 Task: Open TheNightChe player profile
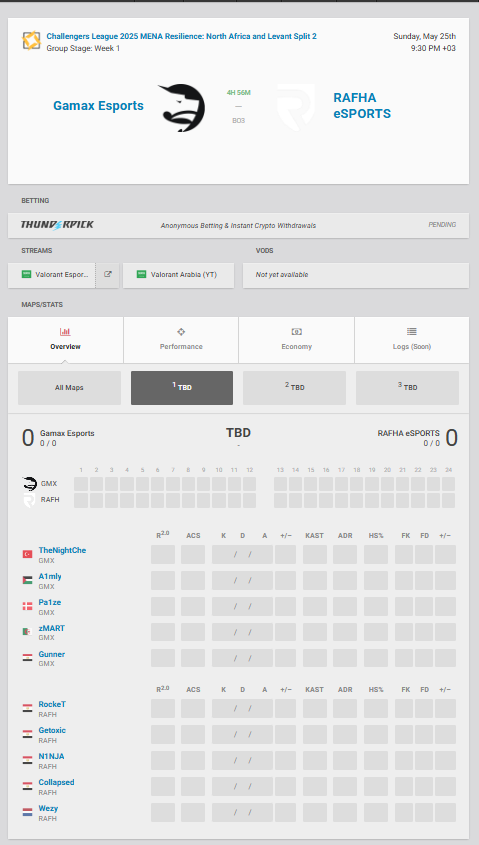pyautogui.click(x=62, y=550)
